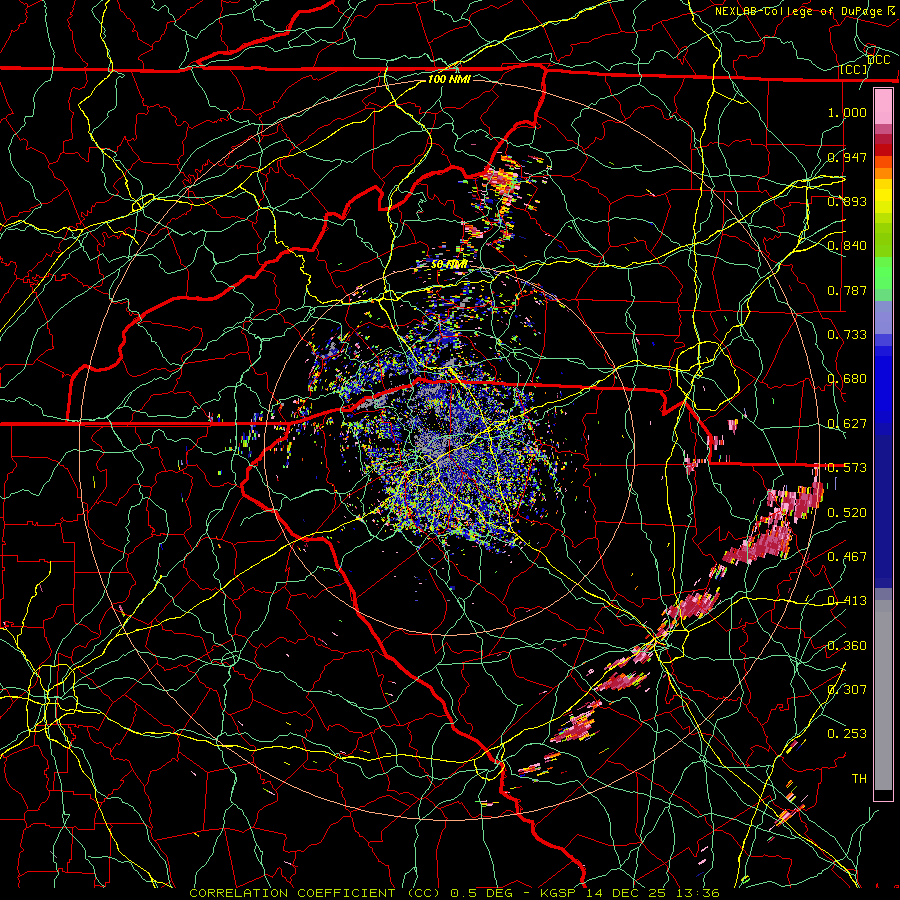The image size is (900, 900).
Task: Select the 0.840 scale value
Action: click(x=847, y=246)
